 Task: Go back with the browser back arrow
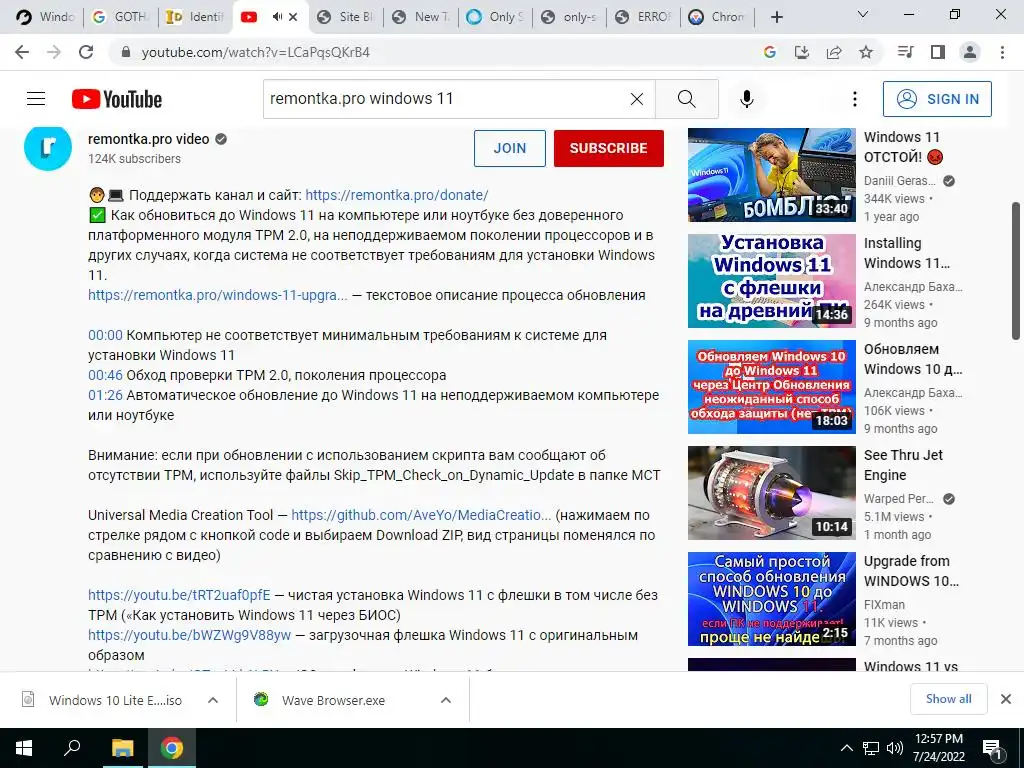click(22, 52)
